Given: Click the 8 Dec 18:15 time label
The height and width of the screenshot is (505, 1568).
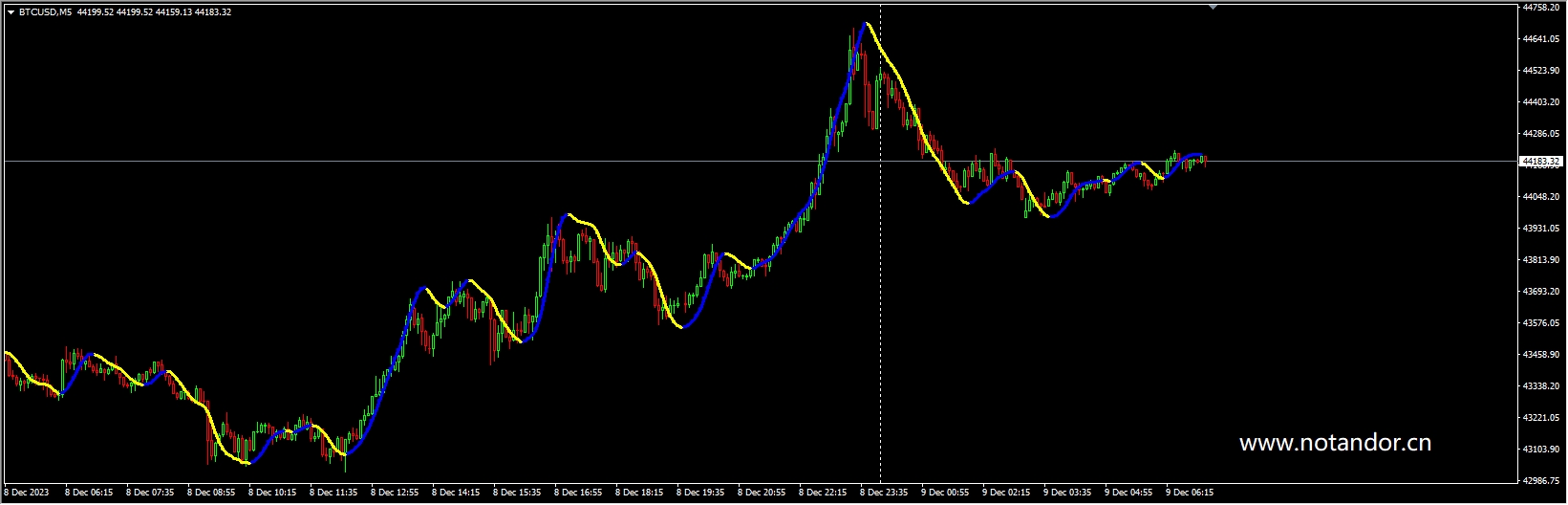Looking at the screenshot, I should 639,494.
